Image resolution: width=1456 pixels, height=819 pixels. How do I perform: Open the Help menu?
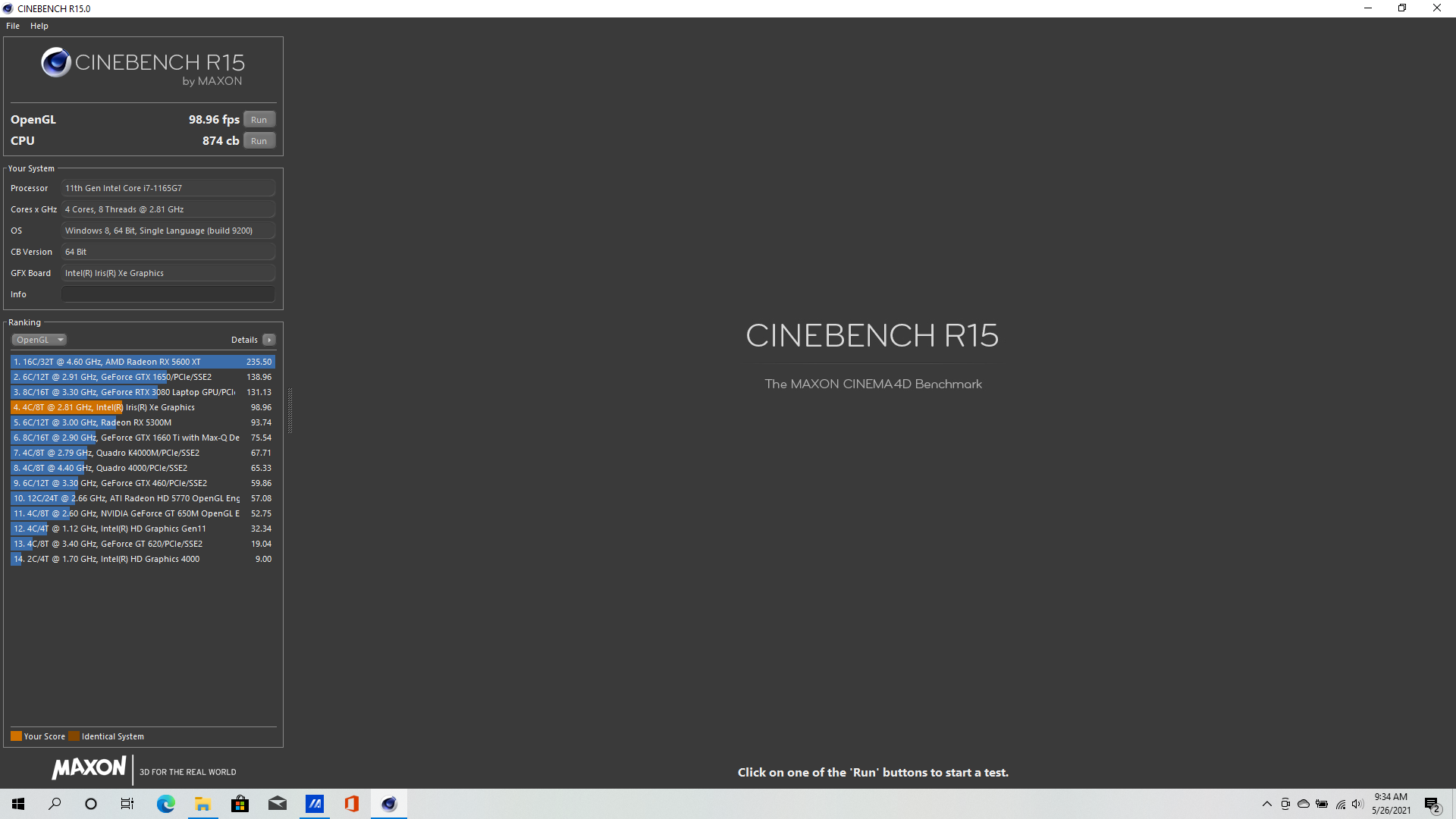coord(39,26)
